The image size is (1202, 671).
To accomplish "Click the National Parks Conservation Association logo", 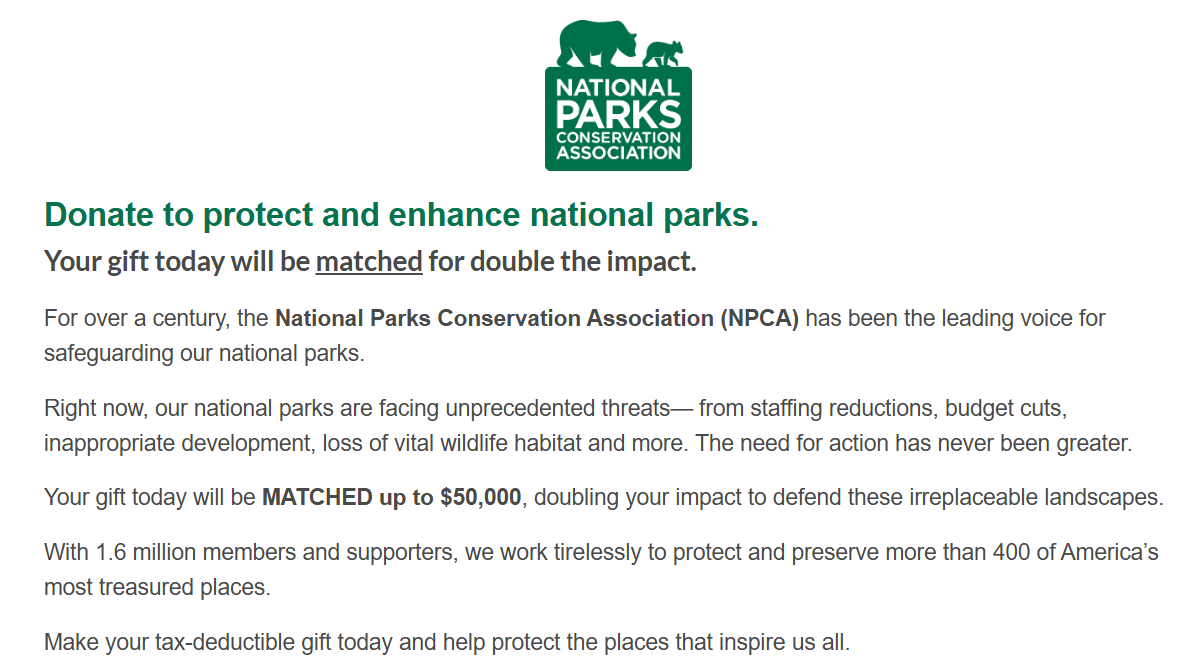I will coord(618,110).
